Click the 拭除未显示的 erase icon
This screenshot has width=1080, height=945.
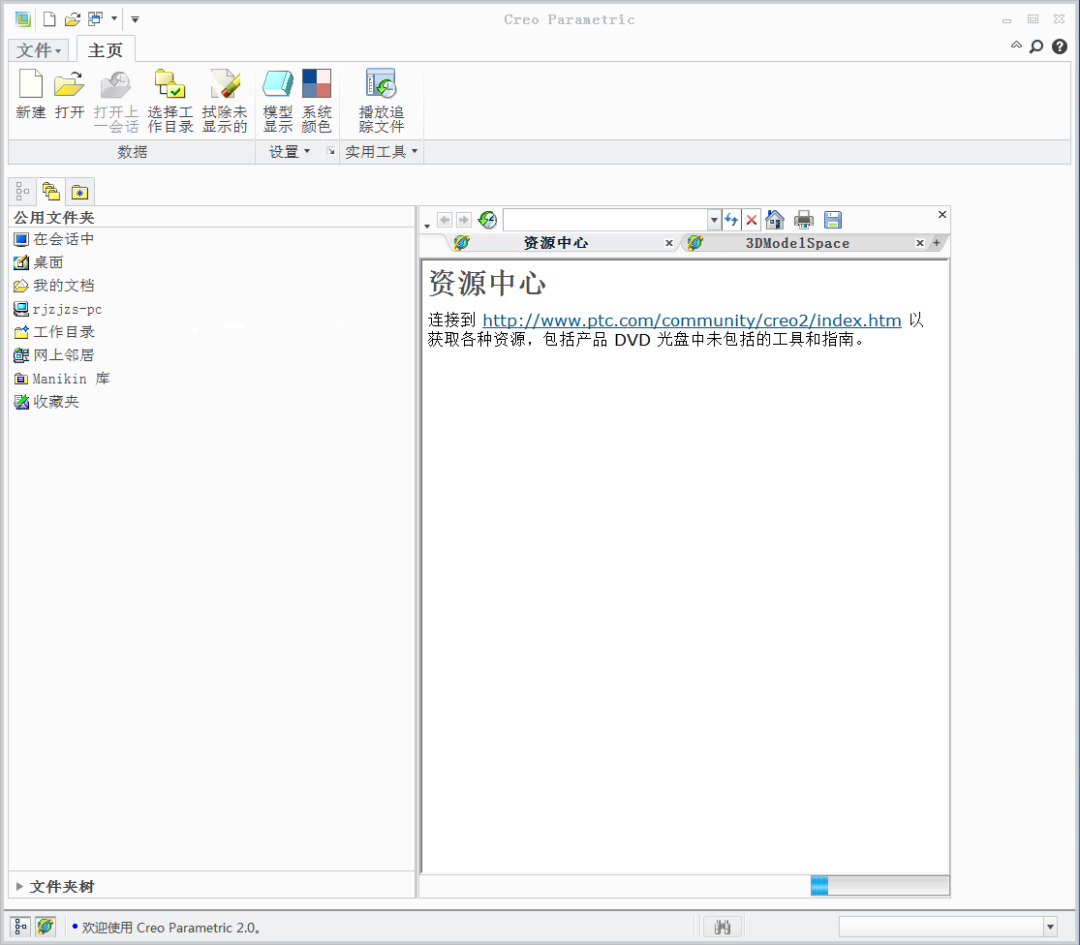pos(225,101)
